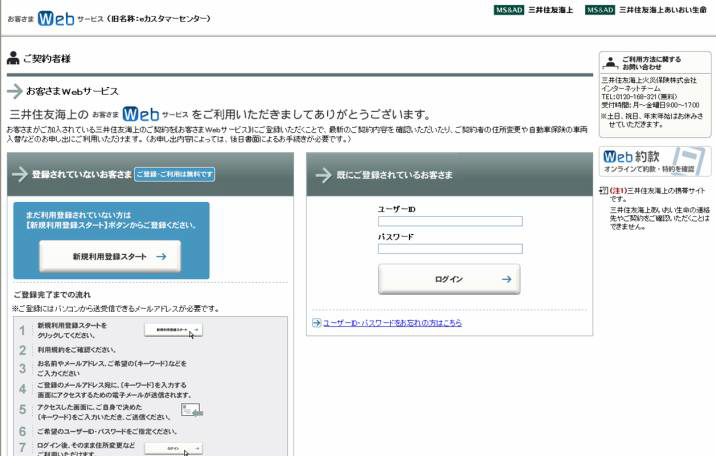Click the mobile site icon next to (注1)
This screenshot has height=456, width=716.
603,189
